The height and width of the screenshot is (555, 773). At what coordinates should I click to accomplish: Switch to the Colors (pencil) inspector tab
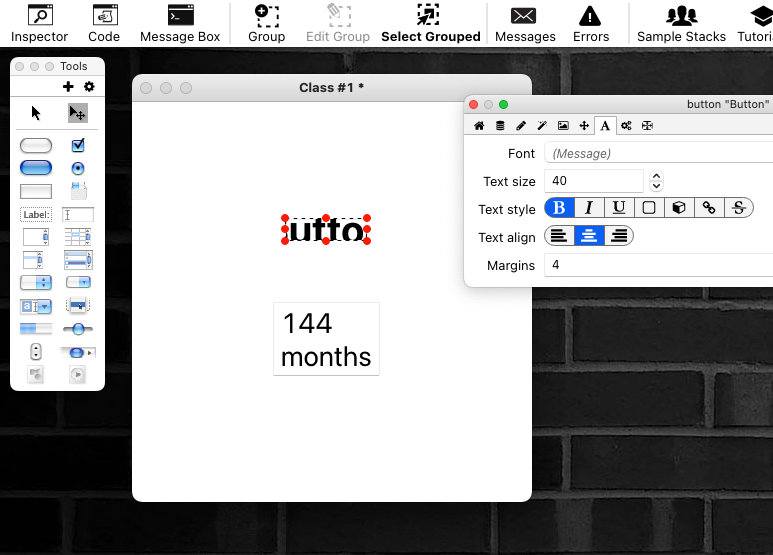coord(521,126)
